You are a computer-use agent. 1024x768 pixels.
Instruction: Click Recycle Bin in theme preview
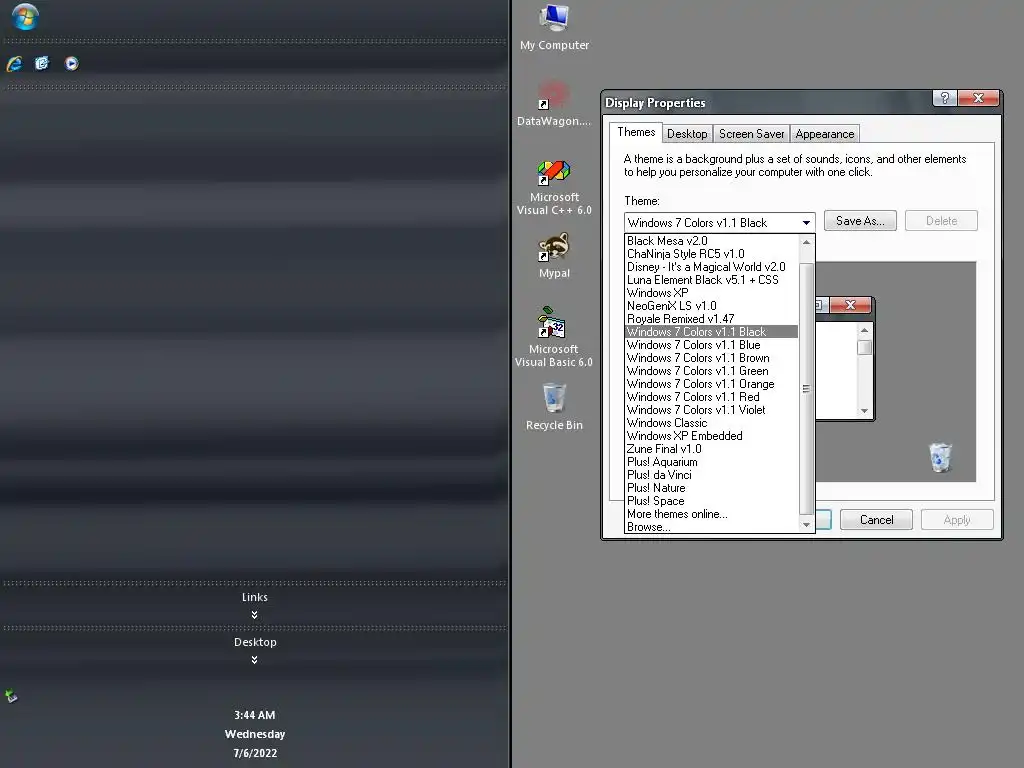click(x=940, y=457)
